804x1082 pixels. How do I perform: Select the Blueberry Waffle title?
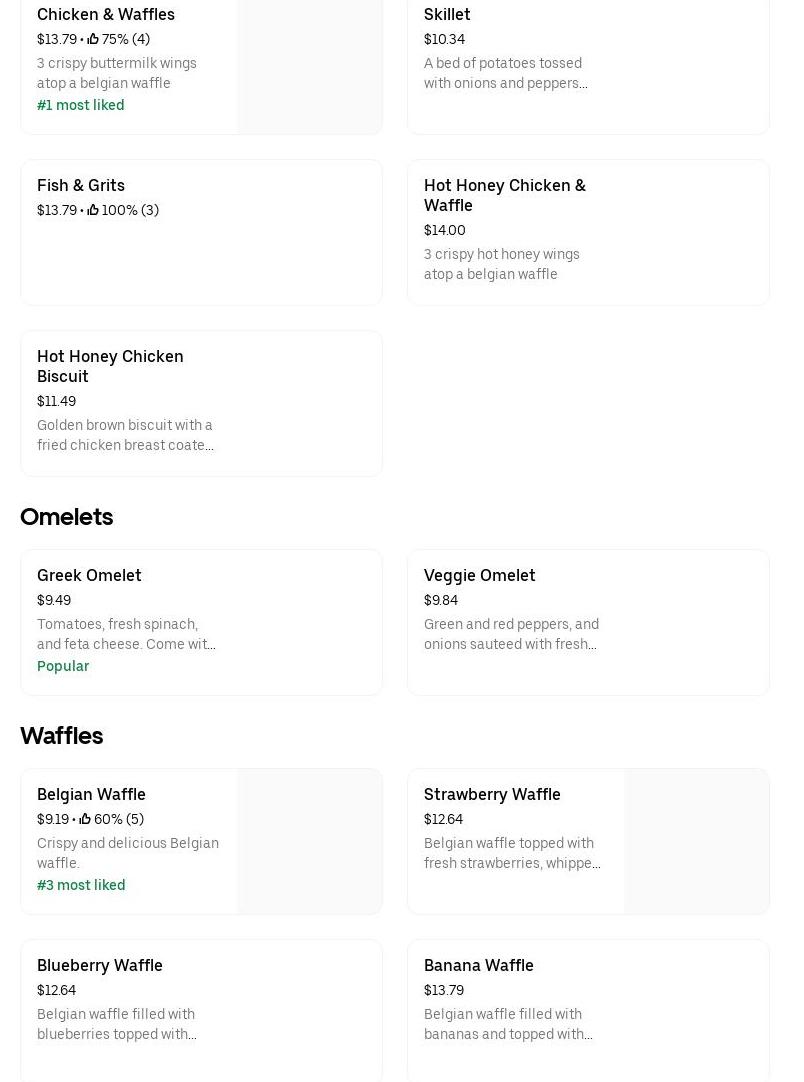[x=100, y=966]
